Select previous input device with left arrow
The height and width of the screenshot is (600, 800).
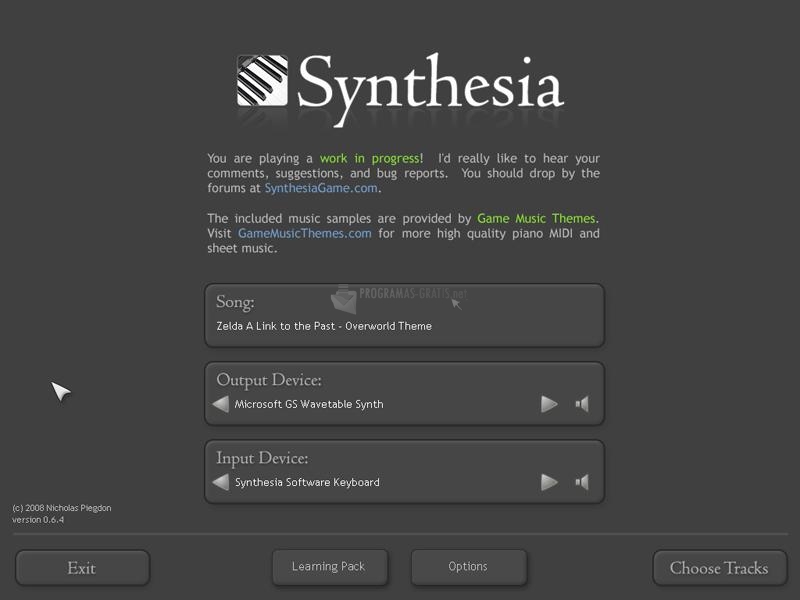[x=220, y=482]
